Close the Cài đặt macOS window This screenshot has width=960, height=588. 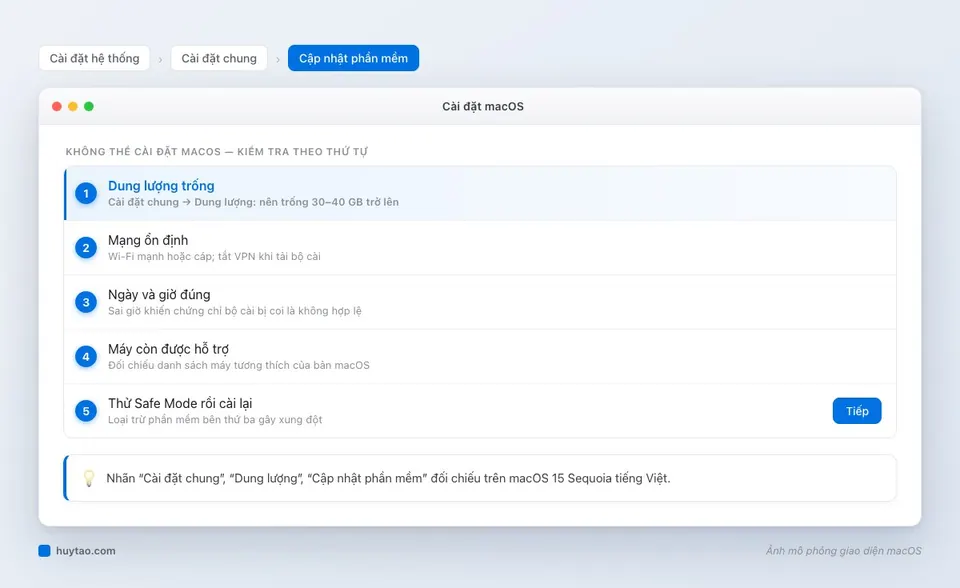[57, 107]
